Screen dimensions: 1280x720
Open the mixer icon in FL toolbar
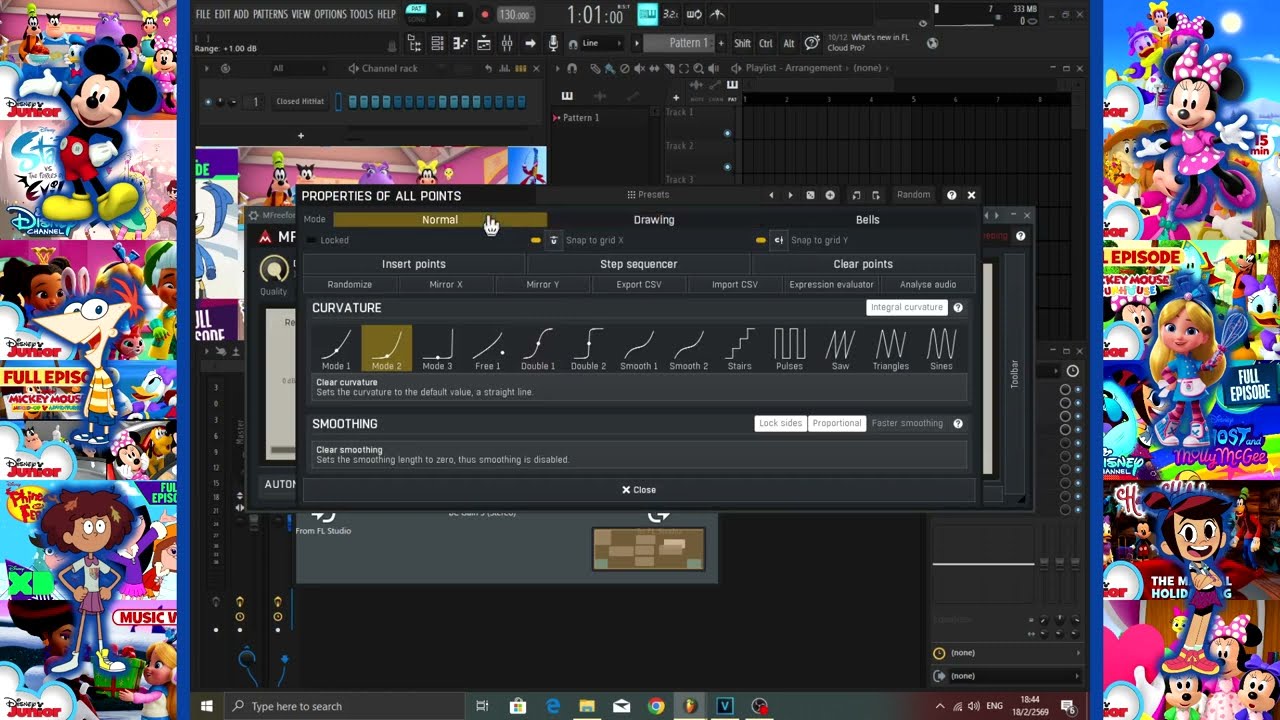tap(507, 43)
